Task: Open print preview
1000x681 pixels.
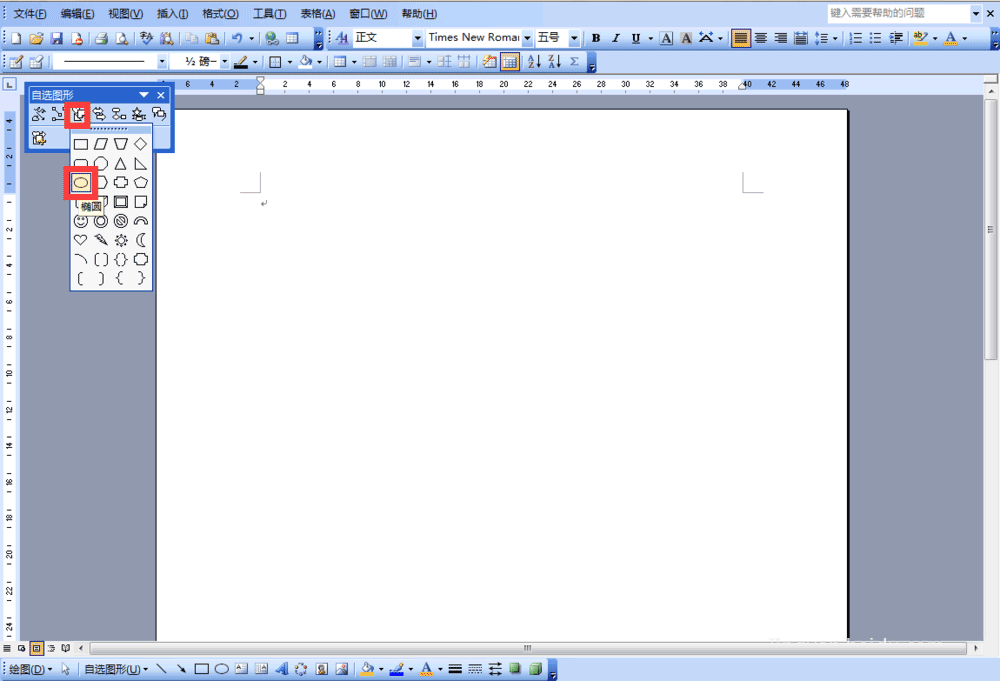Action: tap(121, 38)
